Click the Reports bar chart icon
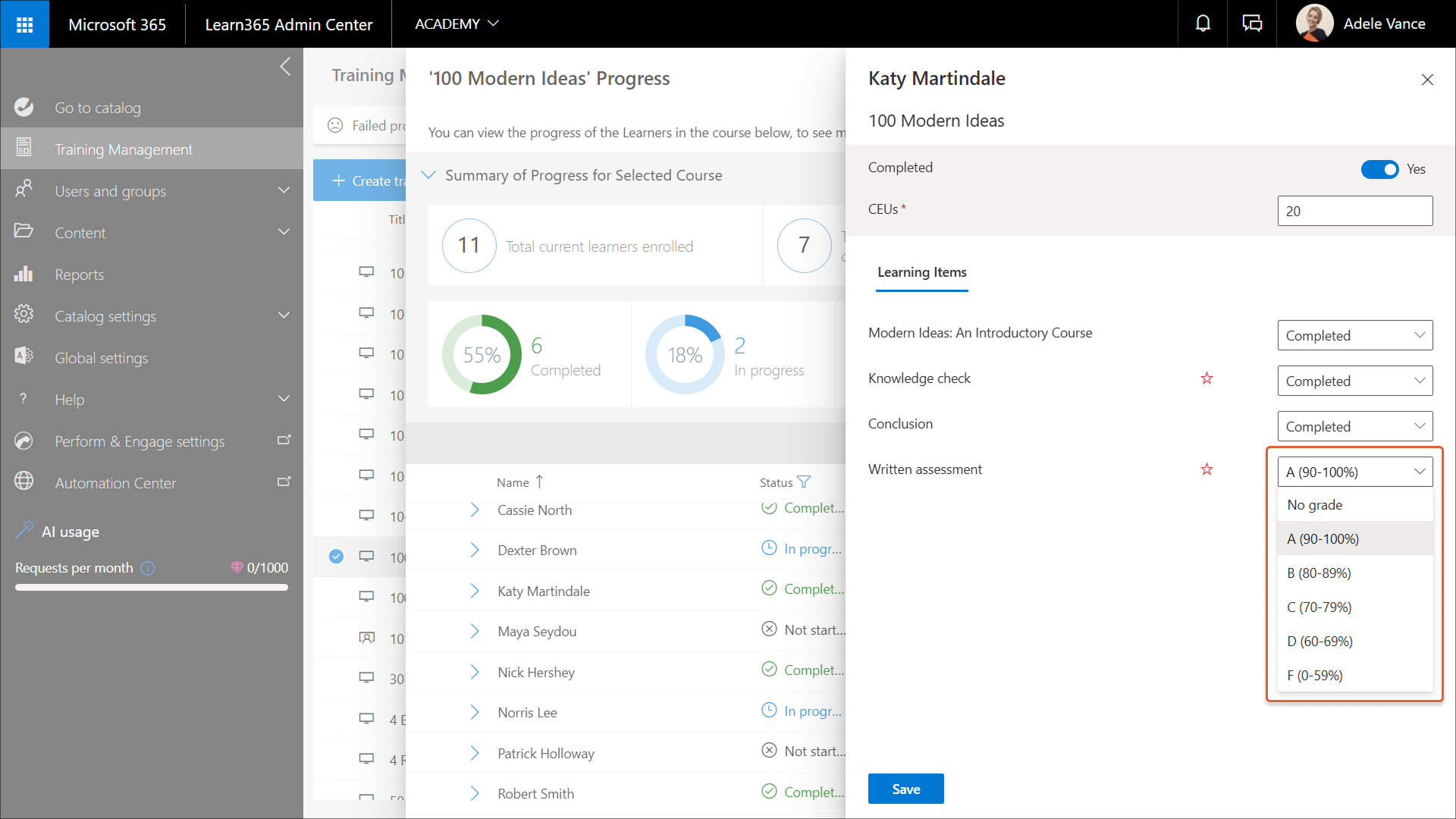1456x819 pixels. click(24, 274)
